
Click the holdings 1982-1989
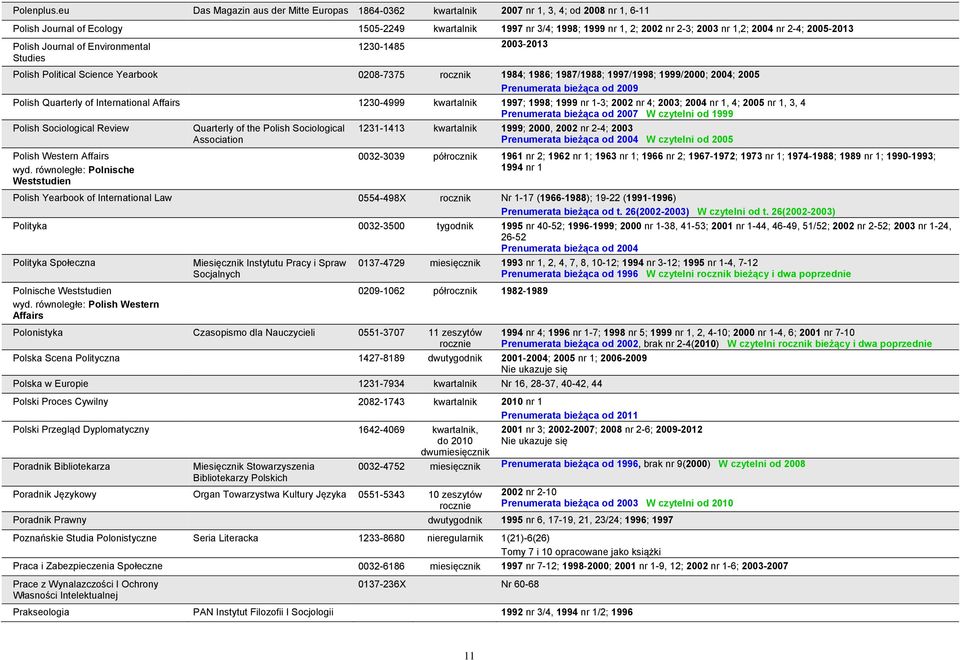click(x=524, y=291)
